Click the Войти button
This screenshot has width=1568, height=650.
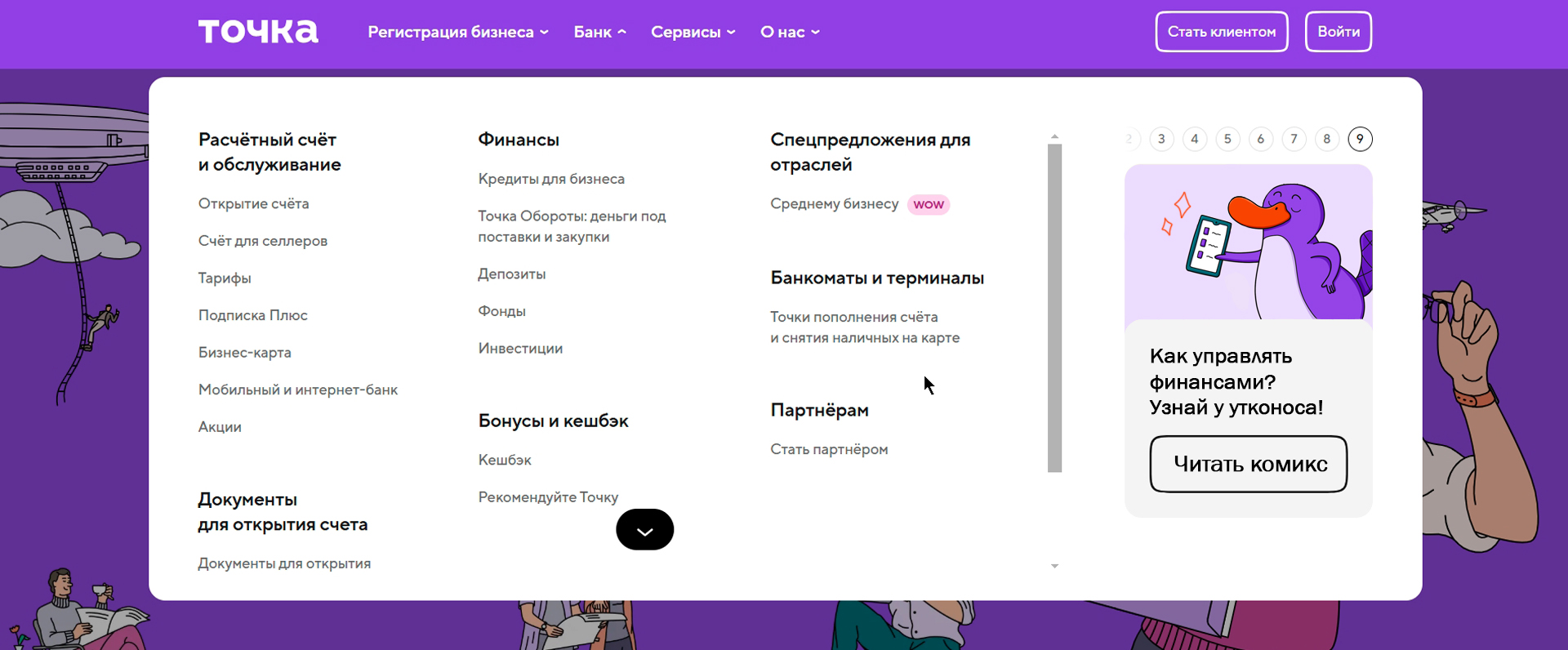(1339, 32)
